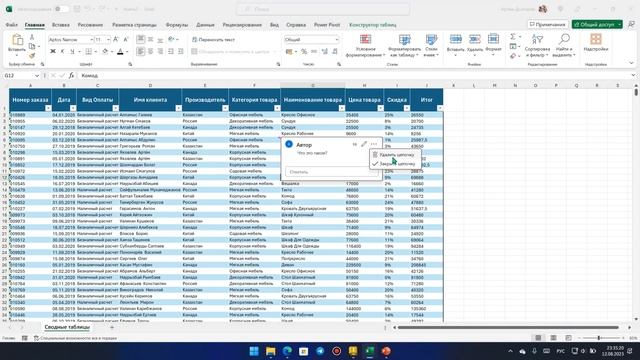Open the Format (Формат) cells menu
640x360 pixels.
[x=493, y=45]
